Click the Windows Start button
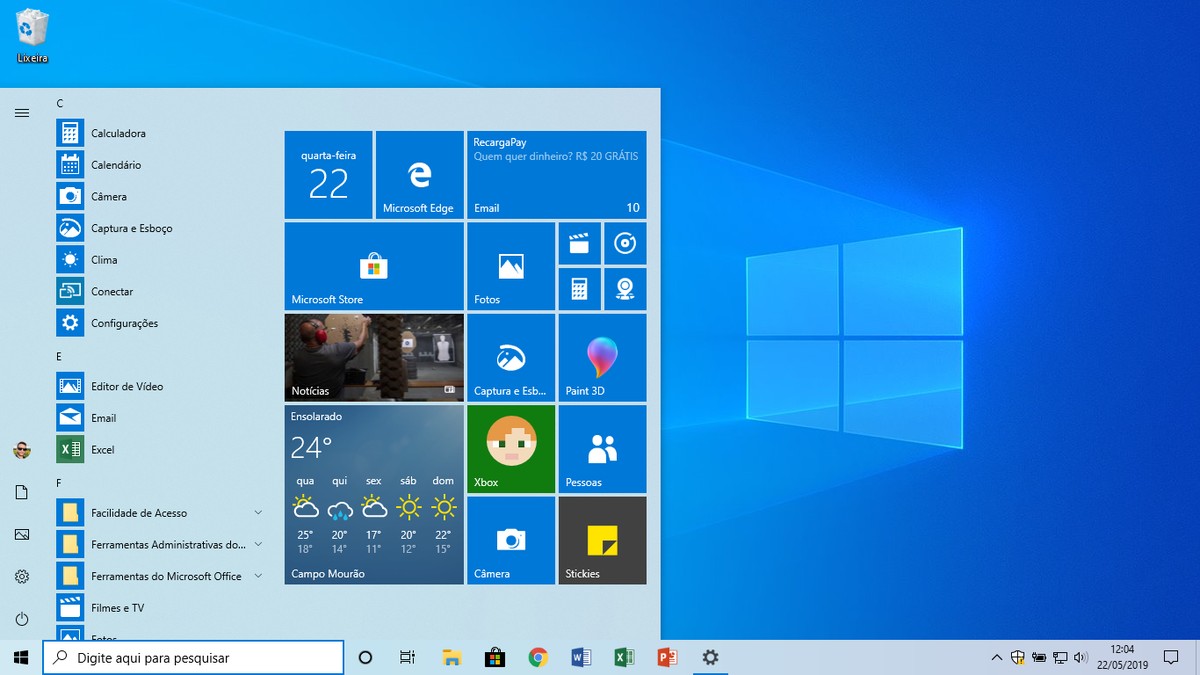The height and width of the screenshot is (675, 1200). (x=20, y=657)
